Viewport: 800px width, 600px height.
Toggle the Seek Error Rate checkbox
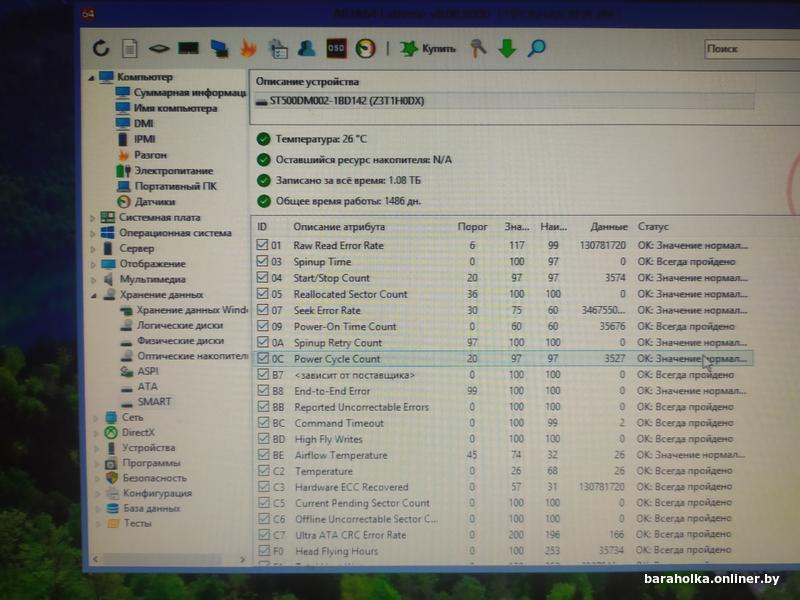tap(262, 310)
